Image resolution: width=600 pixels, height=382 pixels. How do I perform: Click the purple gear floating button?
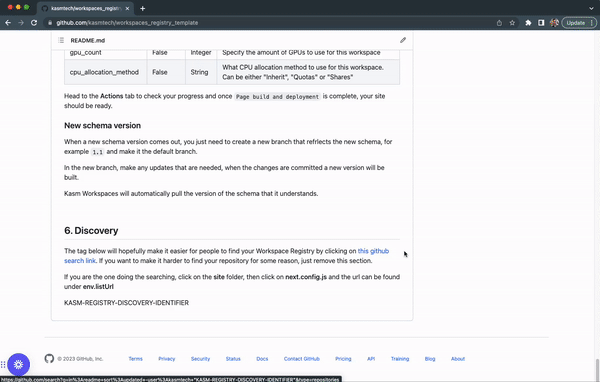(18, 364)
